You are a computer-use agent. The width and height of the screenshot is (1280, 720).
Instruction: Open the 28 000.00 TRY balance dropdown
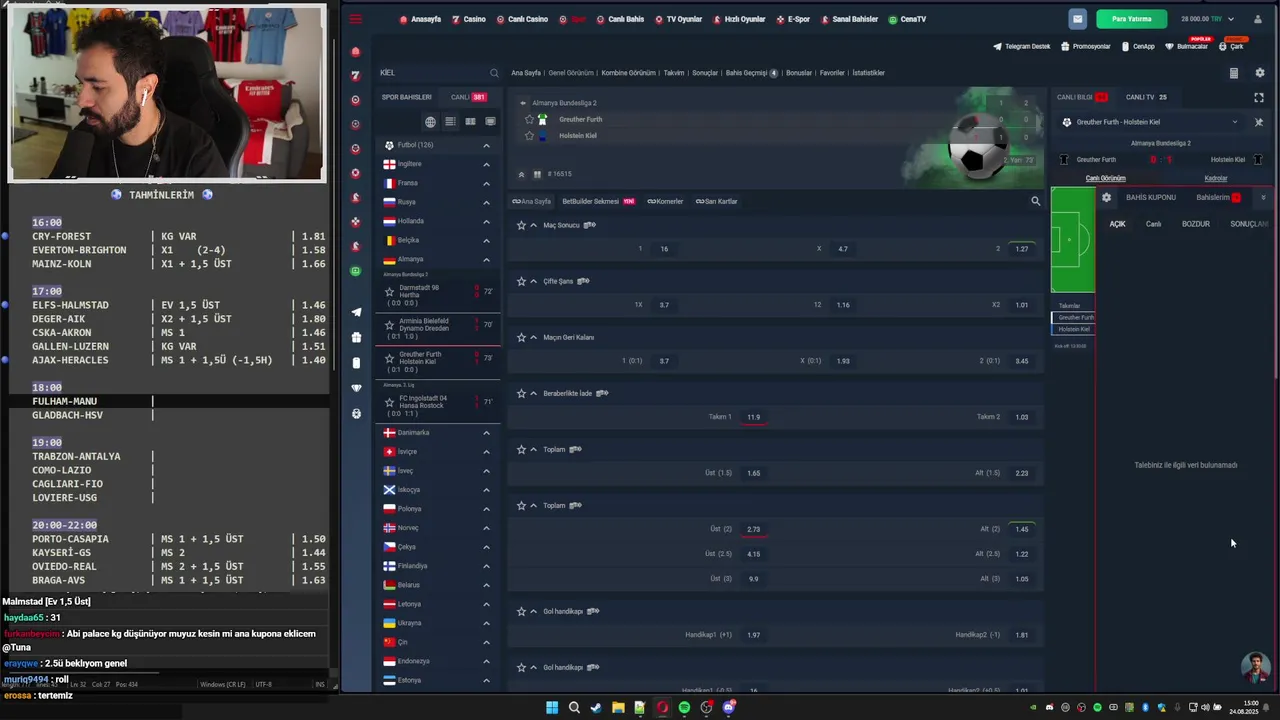1207,19
